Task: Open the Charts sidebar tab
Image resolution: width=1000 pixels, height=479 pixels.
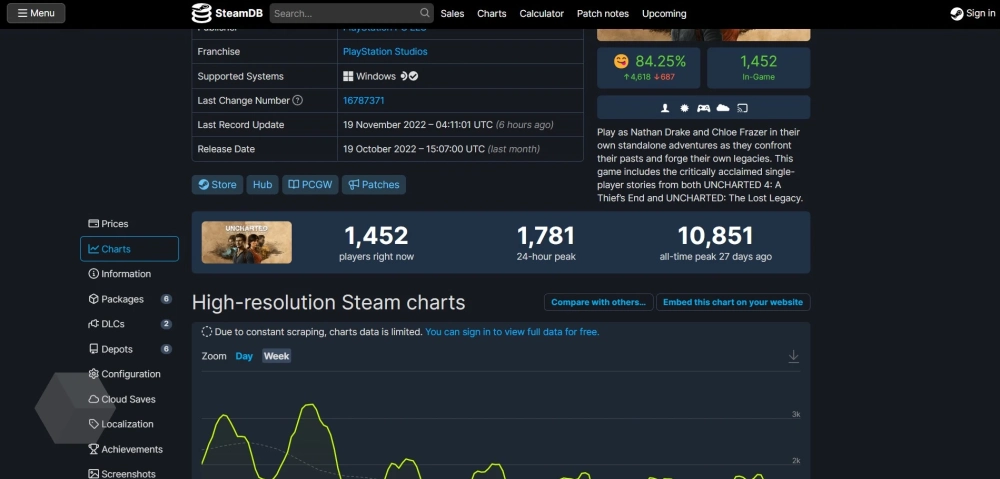Action: [x=129, y=249]
